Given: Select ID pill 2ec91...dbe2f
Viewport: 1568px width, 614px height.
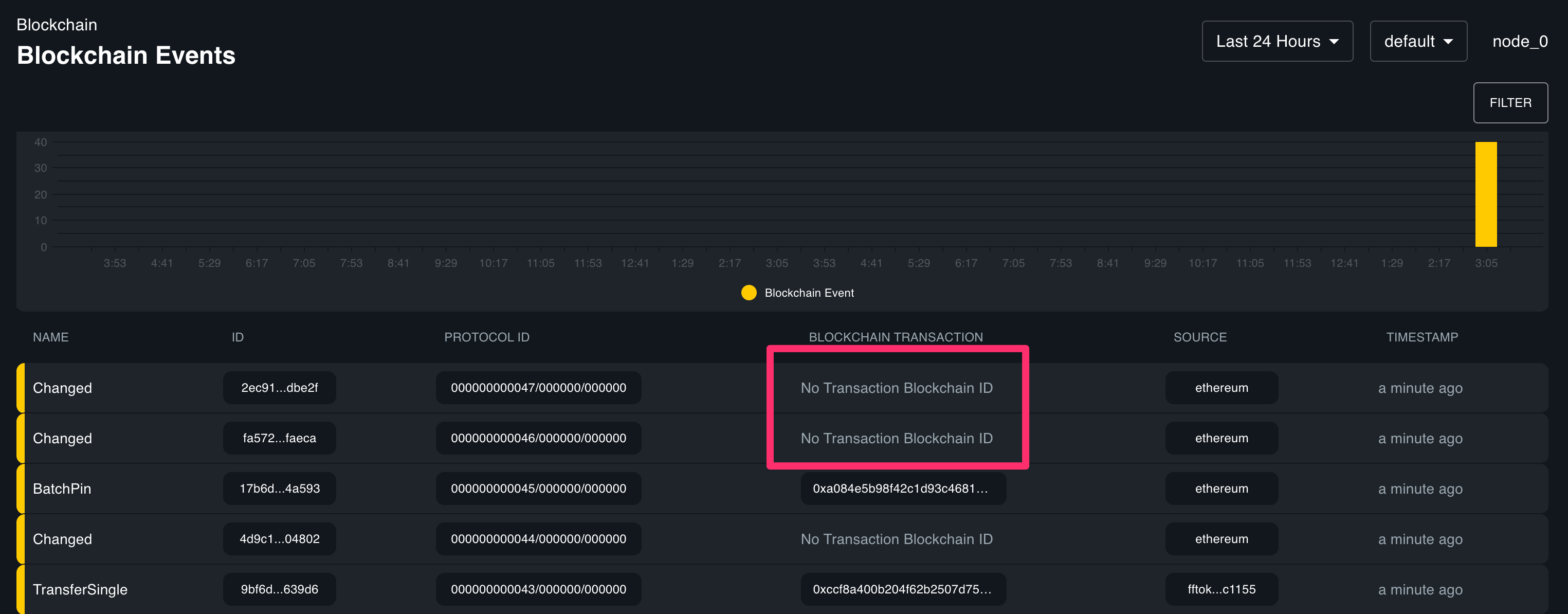Looking at the screenshot, I should point(279,387).
